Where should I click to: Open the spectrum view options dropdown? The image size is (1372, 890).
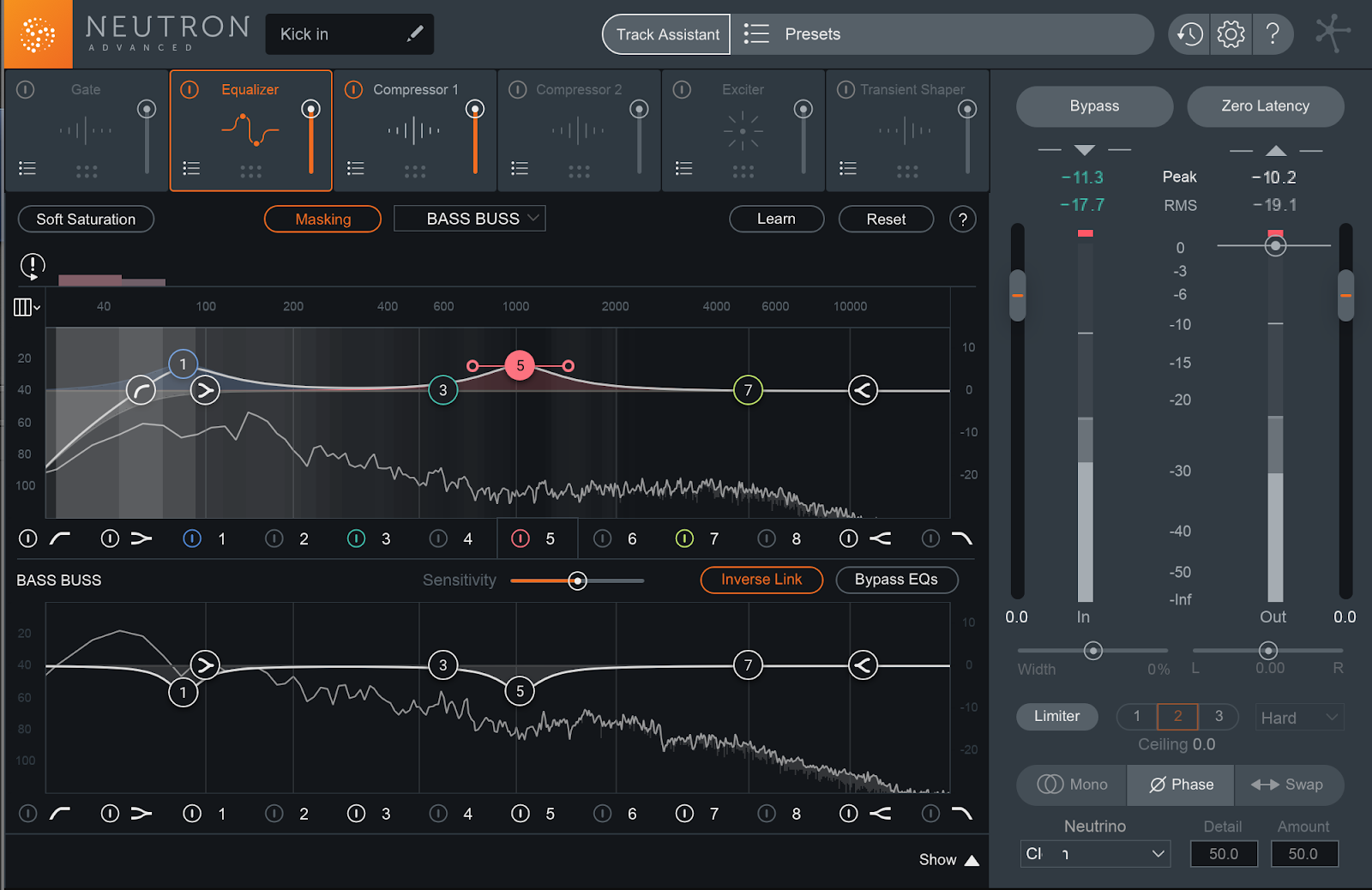point(27,307)
